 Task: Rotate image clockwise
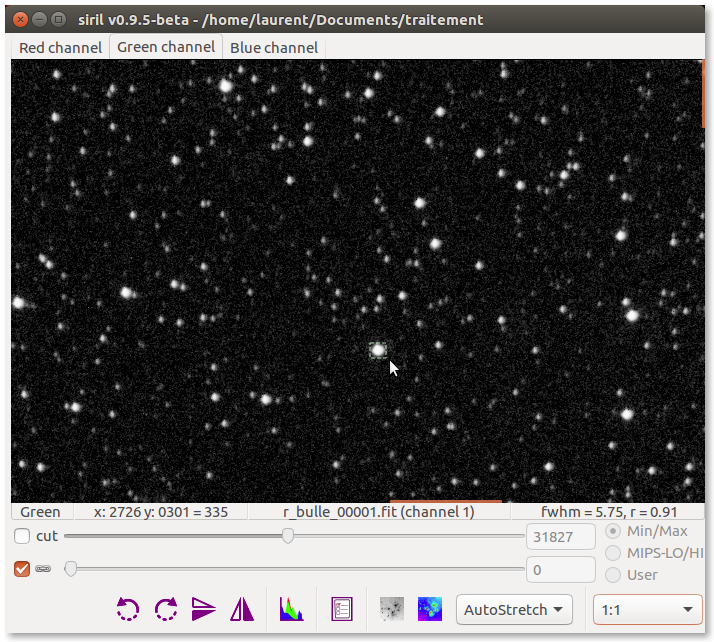[x=166, y=609]
